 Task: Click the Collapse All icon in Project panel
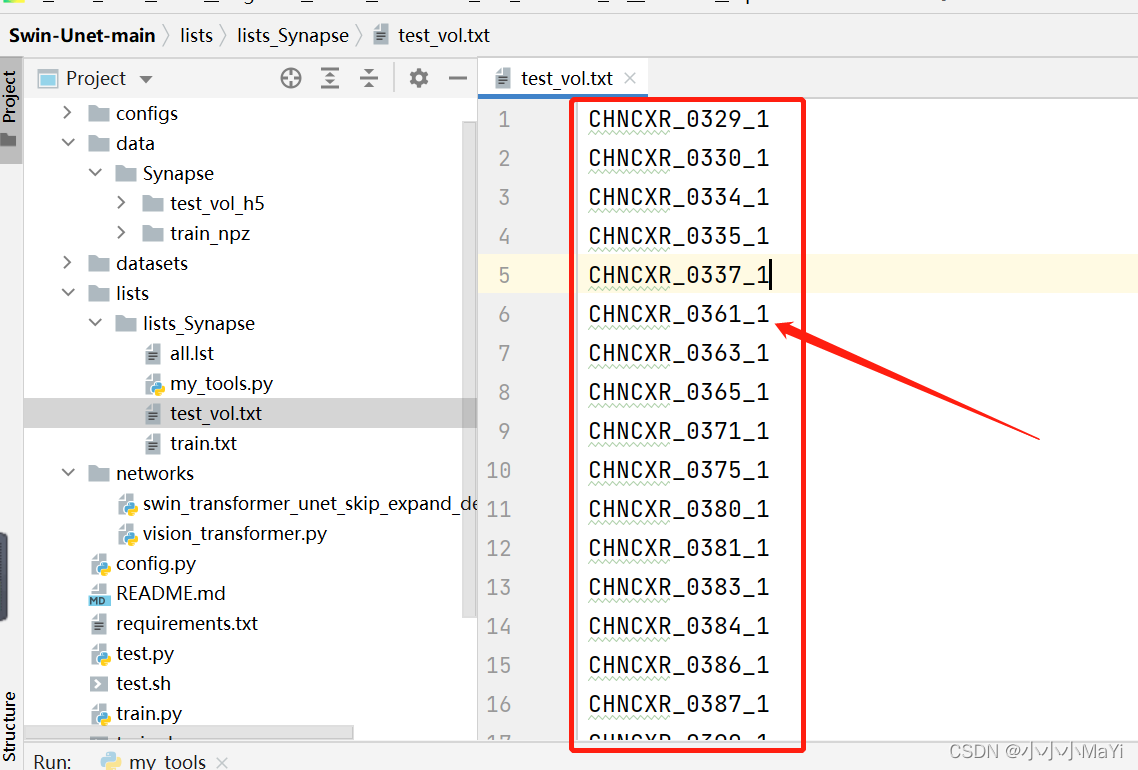[369, 78]
